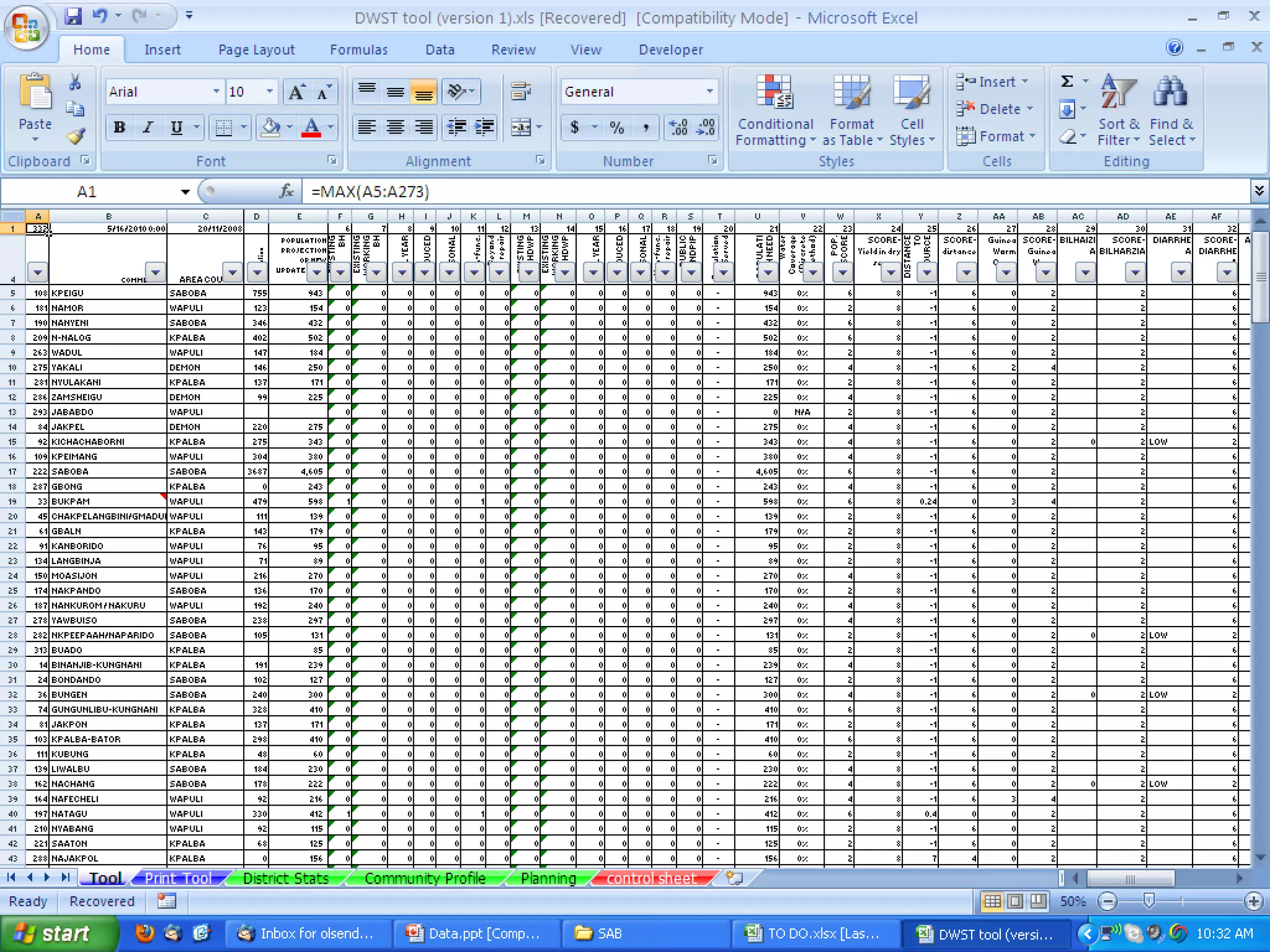Image resolution: width=1270 pixels, height=952 pixels.
Task: Click the zoom slider handle
Action: [x=1148, y=901]
